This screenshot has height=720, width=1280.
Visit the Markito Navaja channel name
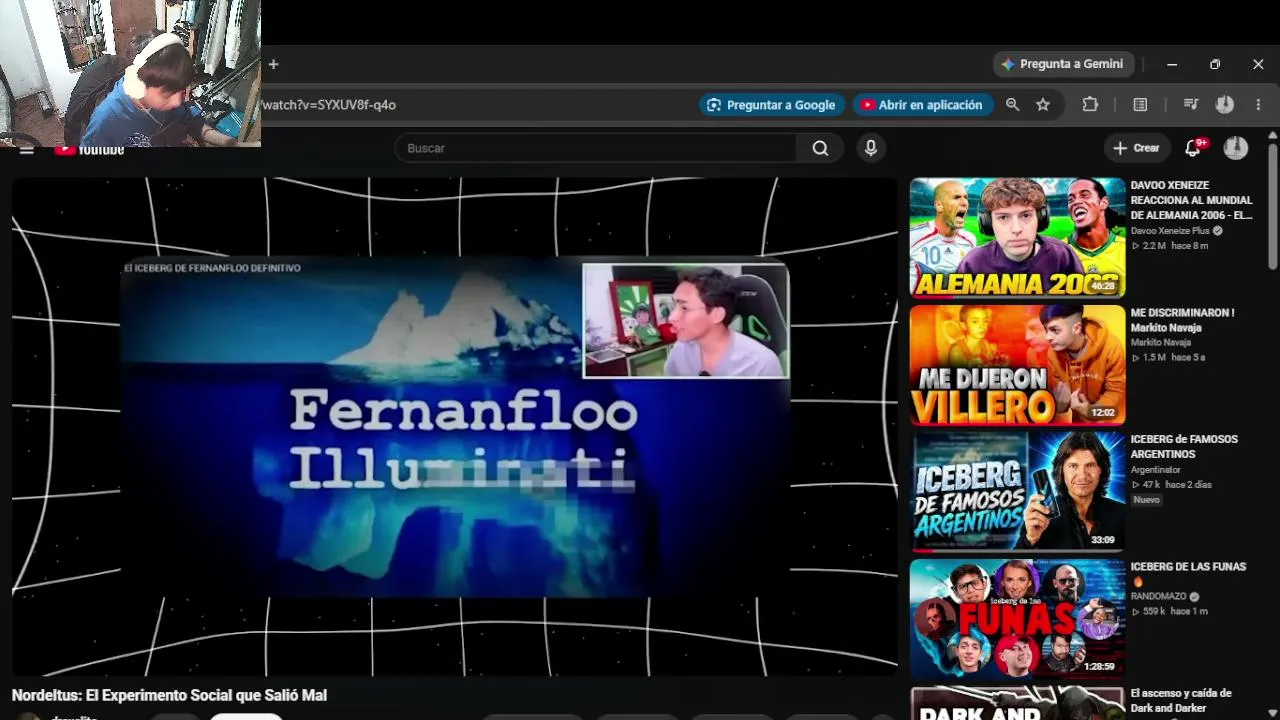[1161, 343]
